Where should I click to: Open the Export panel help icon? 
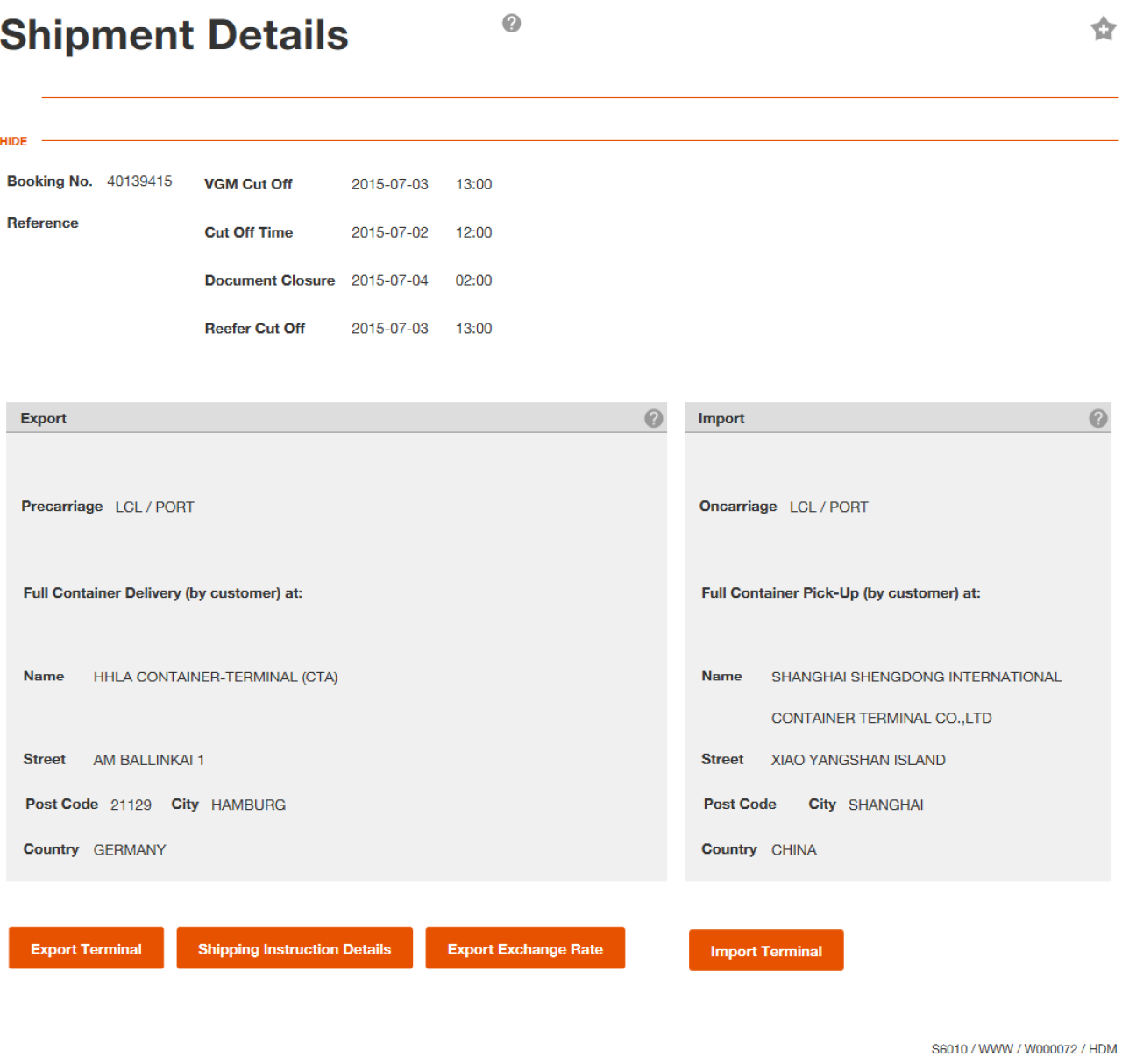coord(652,418)
